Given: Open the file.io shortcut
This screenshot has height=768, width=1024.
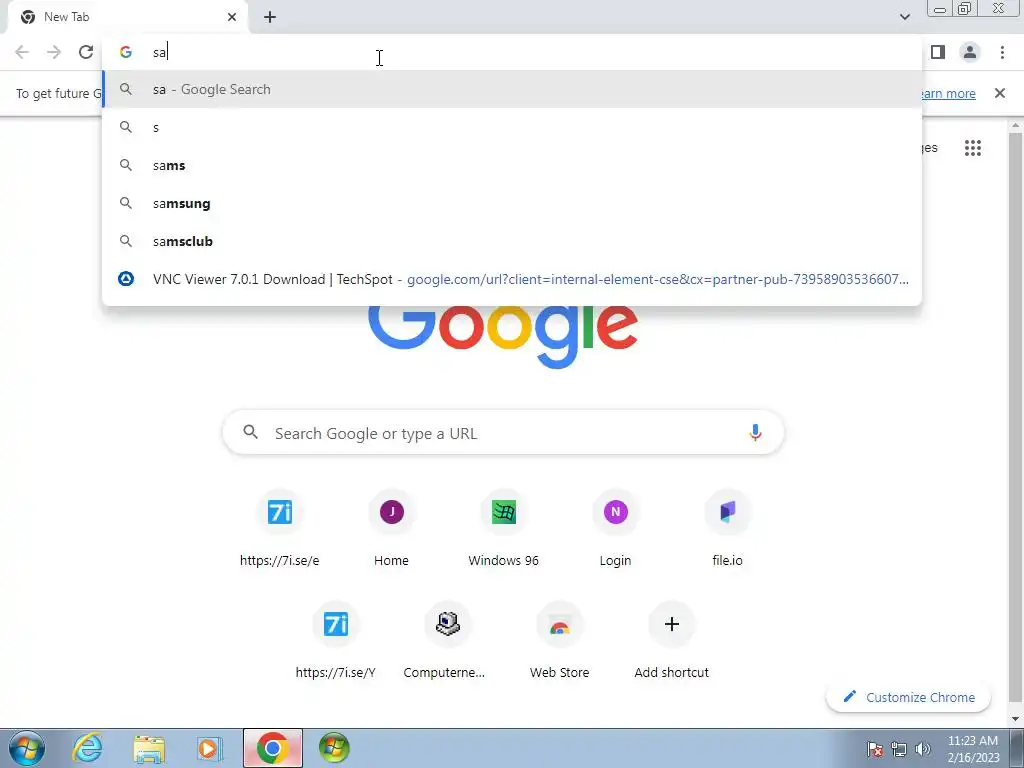Looking at the screenshot, I should tap(728, 530).
